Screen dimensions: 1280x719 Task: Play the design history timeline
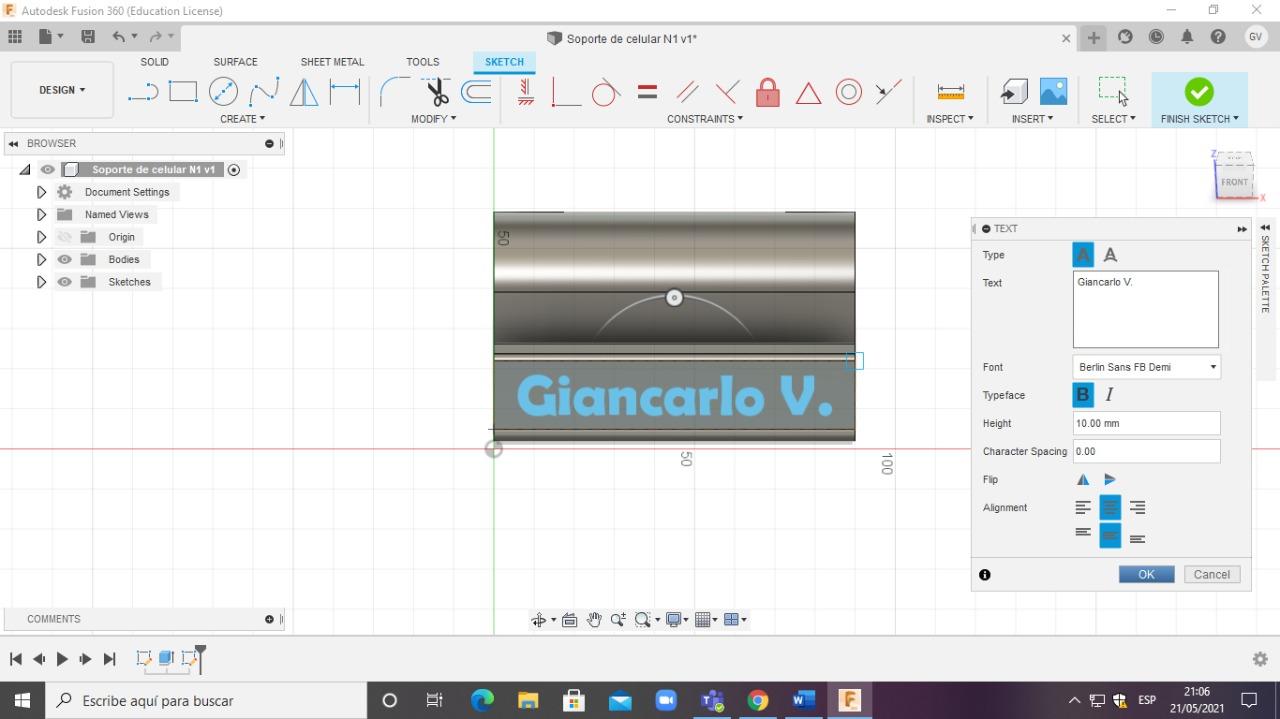(x=62, y=659)
